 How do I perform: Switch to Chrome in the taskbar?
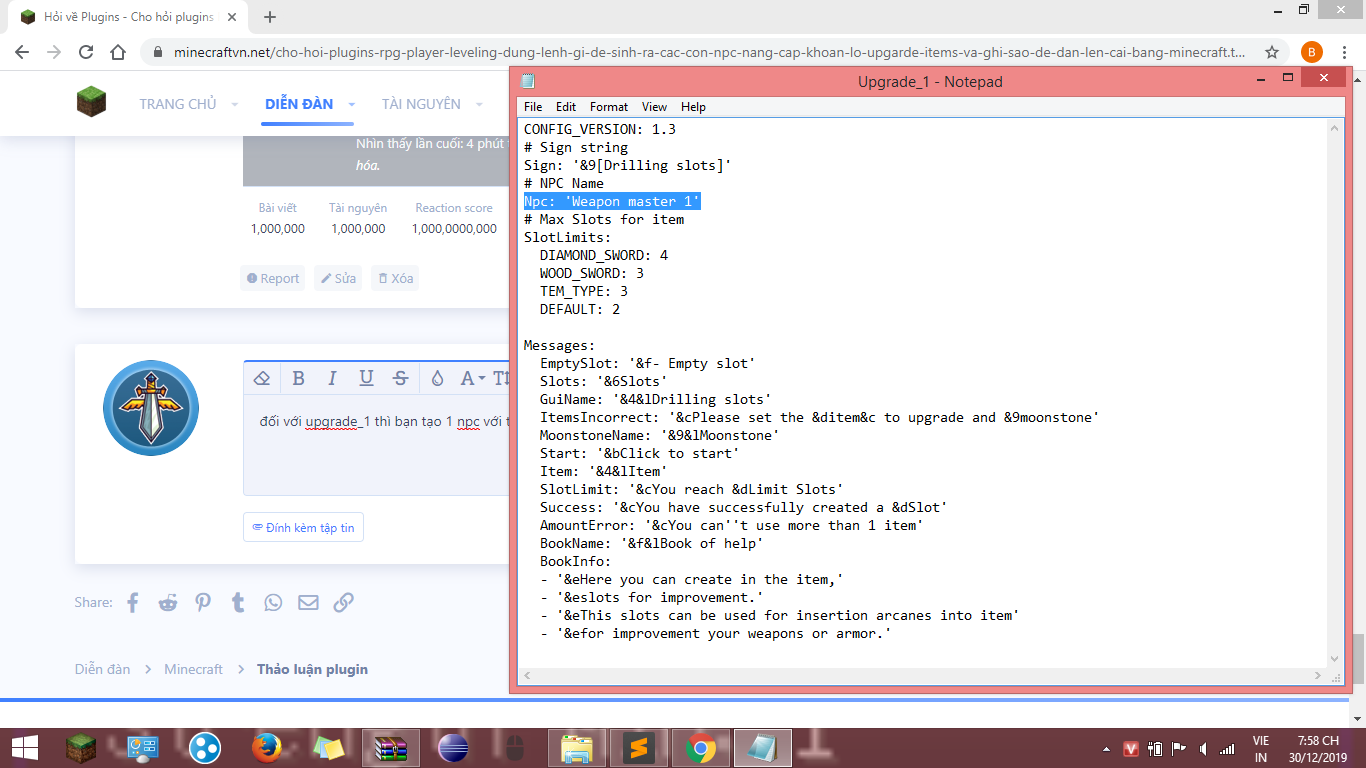[x=700, y=747]
